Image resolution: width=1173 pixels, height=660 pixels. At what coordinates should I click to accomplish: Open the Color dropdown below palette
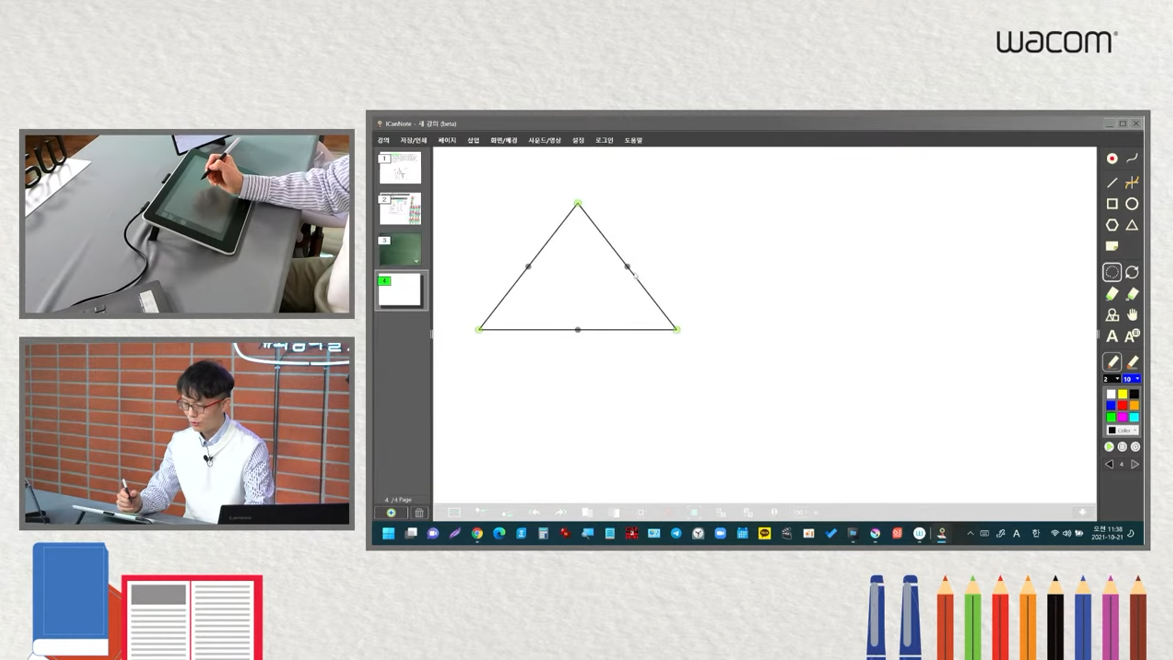click(x=1123, y=430)
